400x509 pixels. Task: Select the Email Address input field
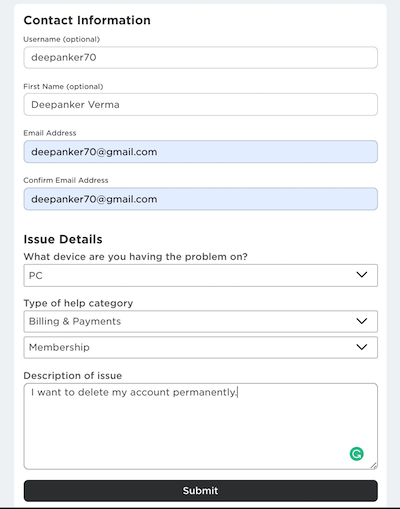200,152
